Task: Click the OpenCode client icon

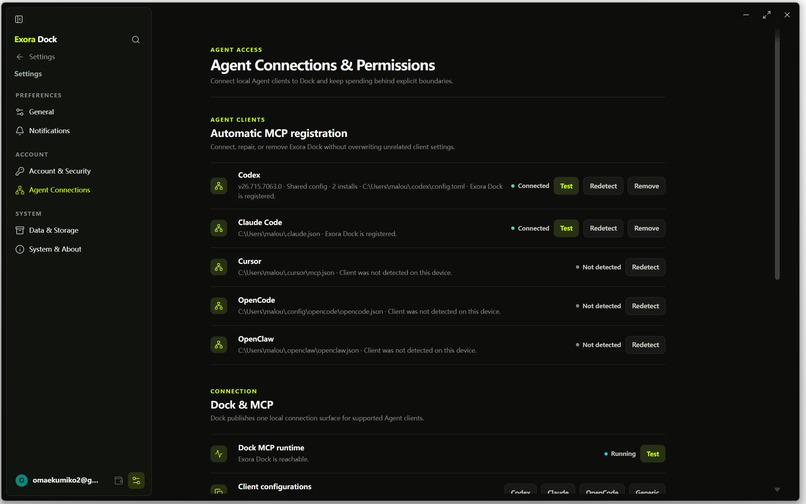Action: [218, 306]
